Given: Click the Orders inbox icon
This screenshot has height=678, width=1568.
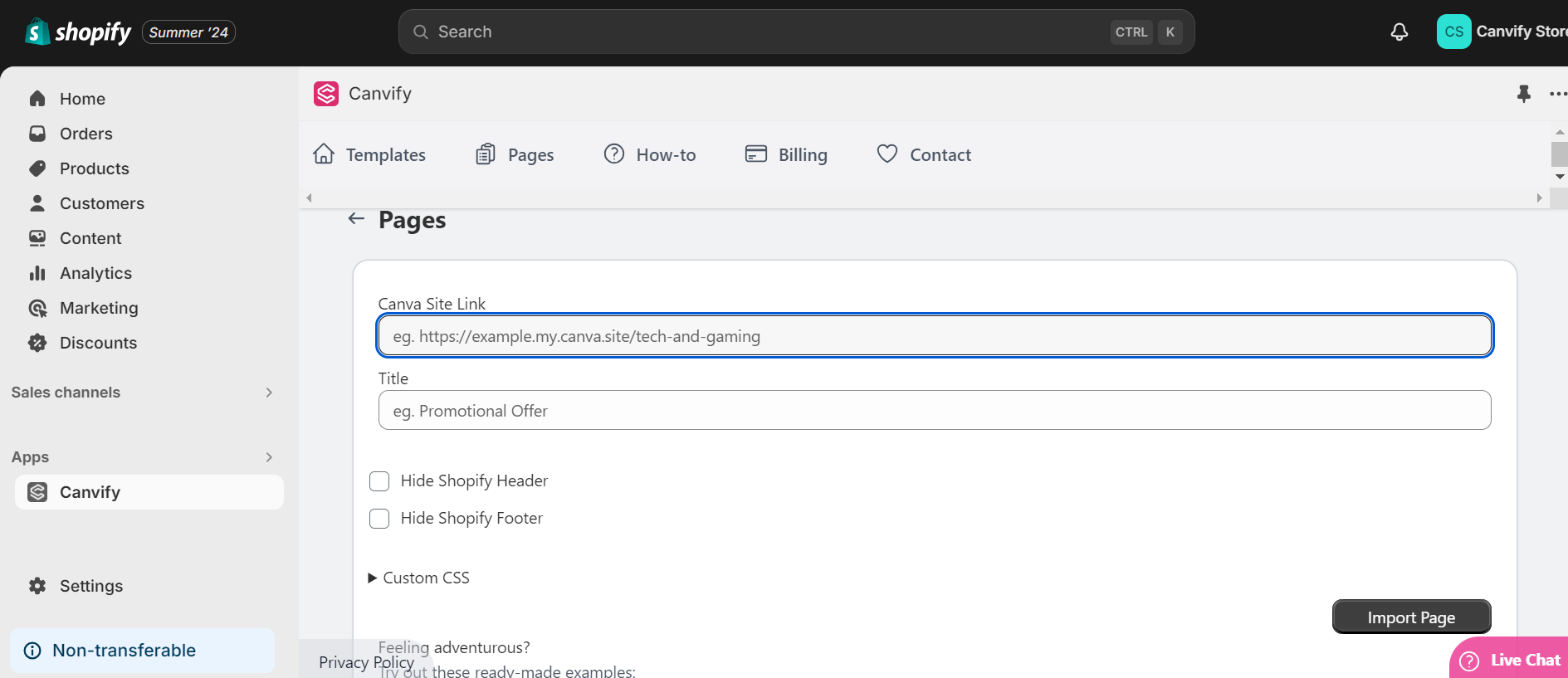Looking at the screenshot, I should click(37, 134).
